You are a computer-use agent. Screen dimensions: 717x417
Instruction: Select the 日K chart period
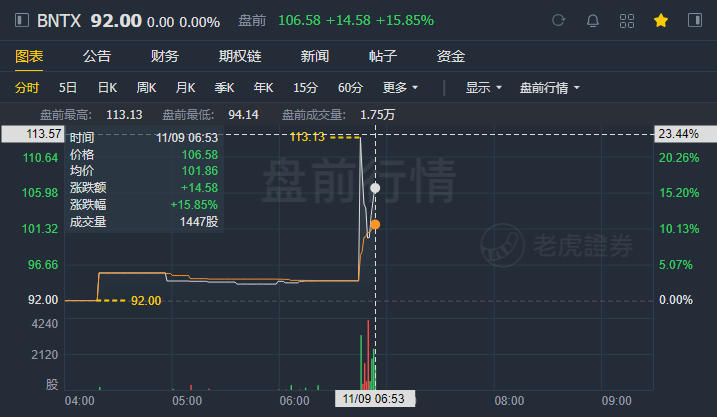(107, 87)
